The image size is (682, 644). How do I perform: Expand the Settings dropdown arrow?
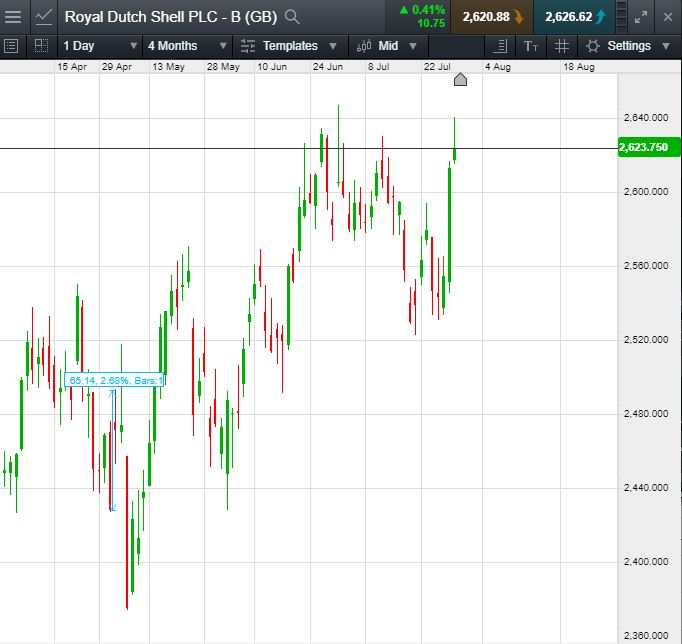coord(665,46)
